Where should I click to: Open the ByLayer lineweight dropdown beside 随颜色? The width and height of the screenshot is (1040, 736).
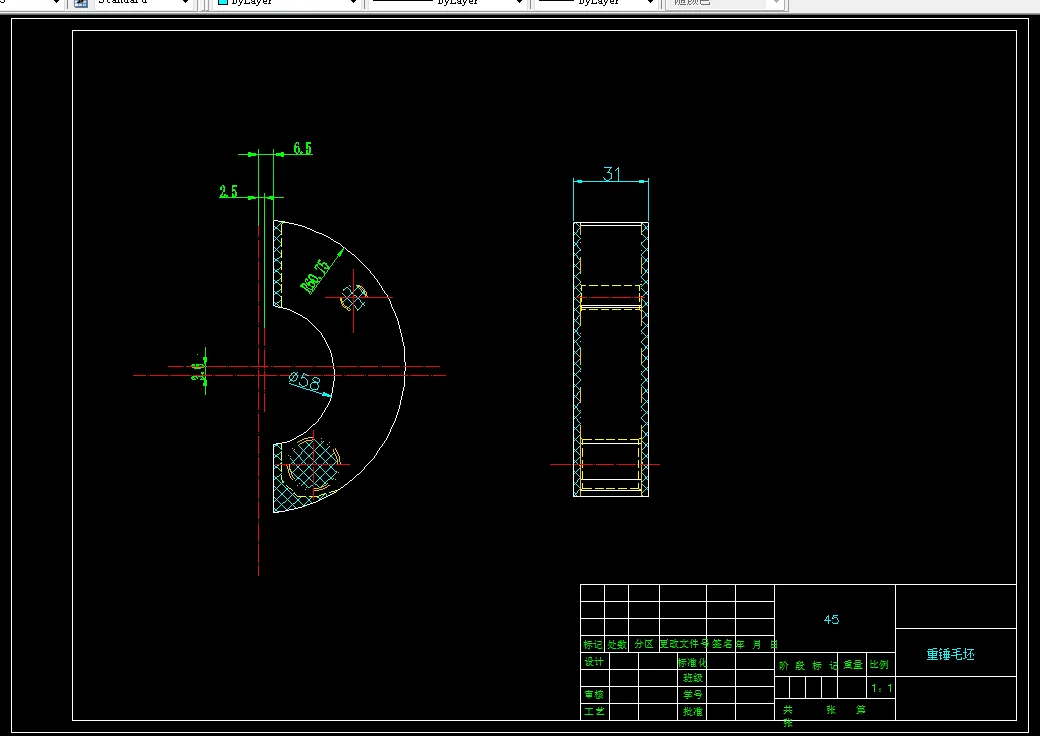point(596,3)
